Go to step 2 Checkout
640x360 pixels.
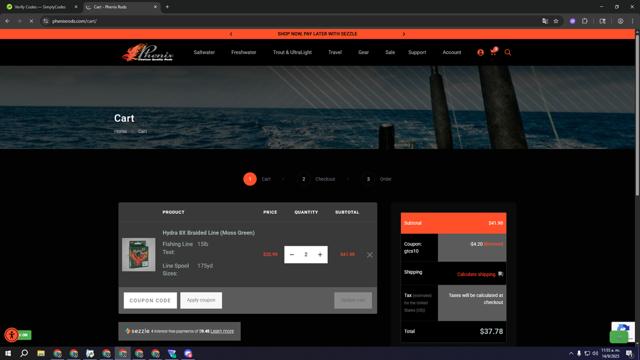(x=316, y=179)
